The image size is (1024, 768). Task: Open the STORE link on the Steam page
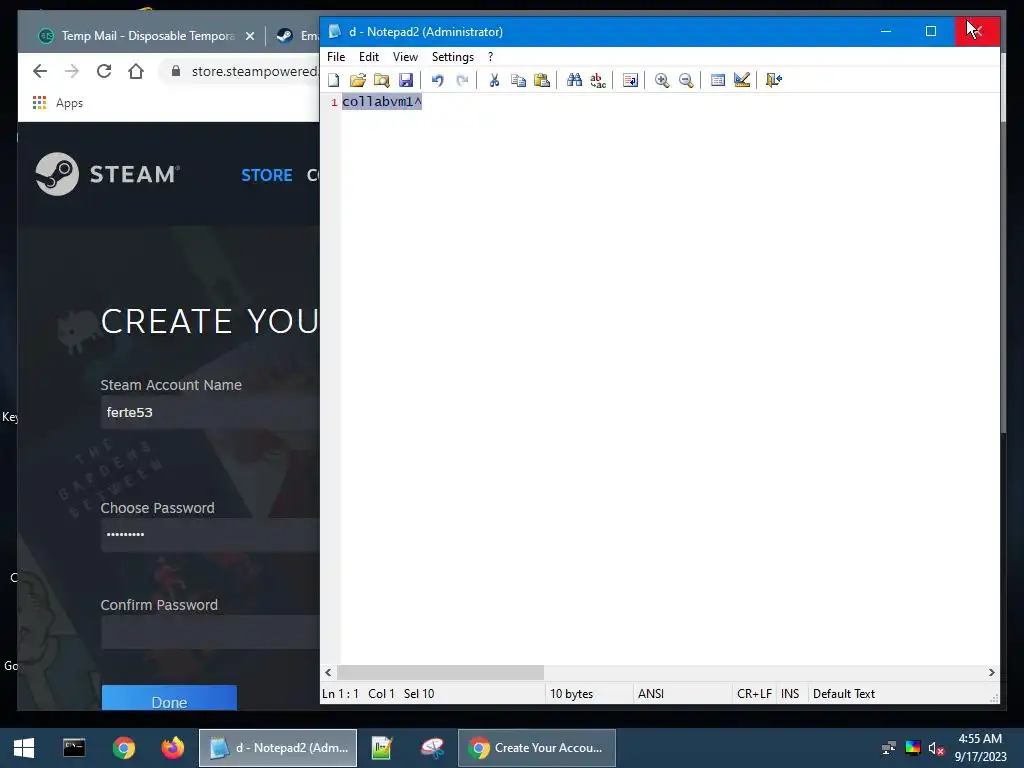(x=266, y=175)
